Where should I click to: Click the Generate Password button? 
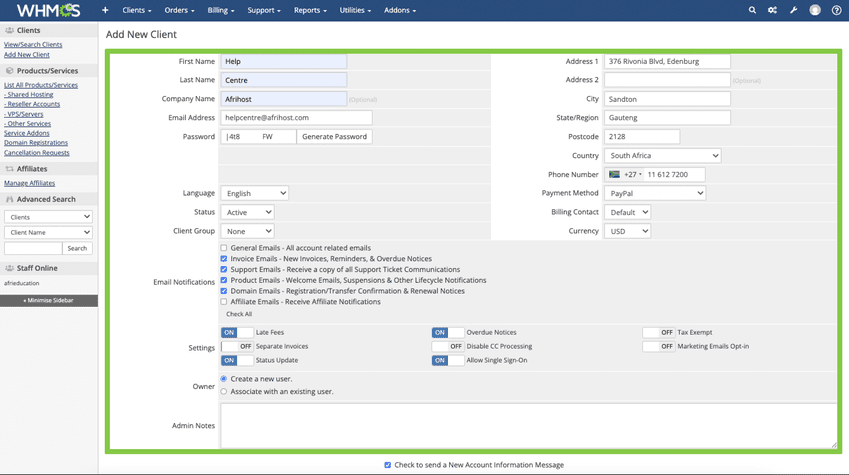click(x=334, y=136)
